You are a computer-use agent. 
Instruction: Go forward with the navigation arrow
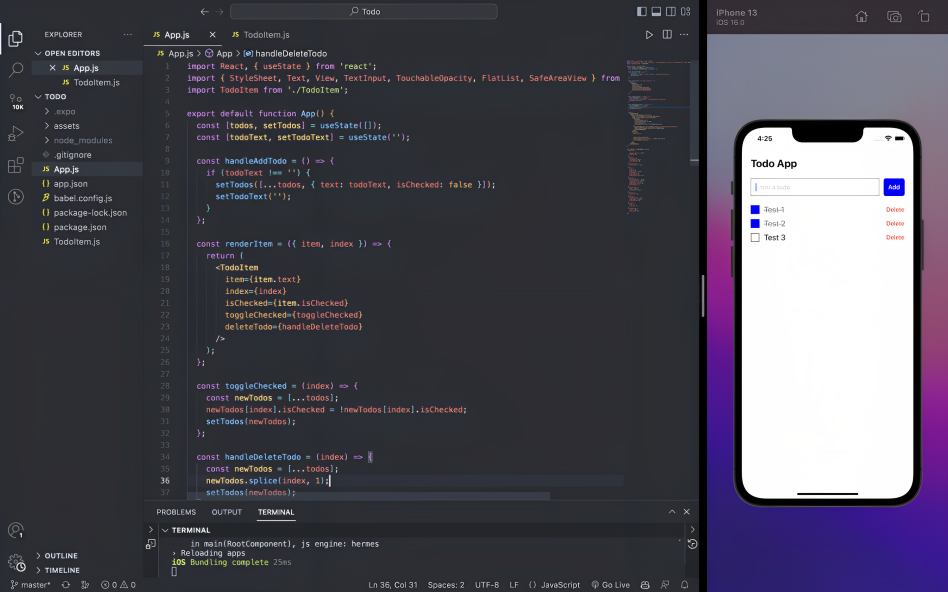[219, 11]
